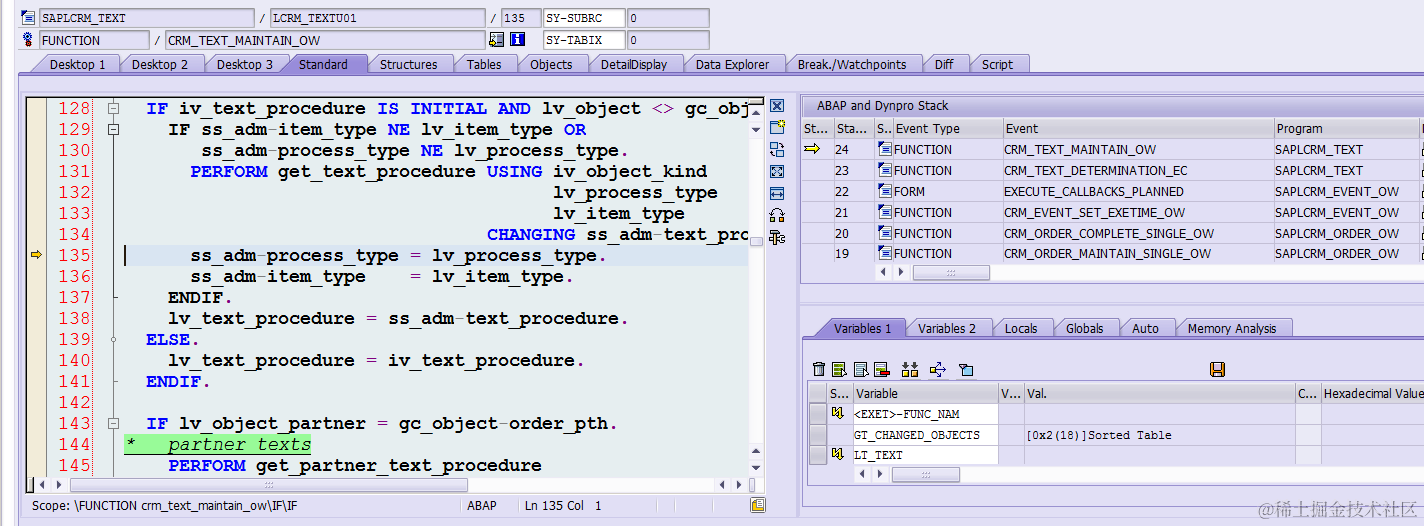Click the Event Type column header in stack
The width and height of the screenshot is (1424, 526).
click(x=947, y=128)
